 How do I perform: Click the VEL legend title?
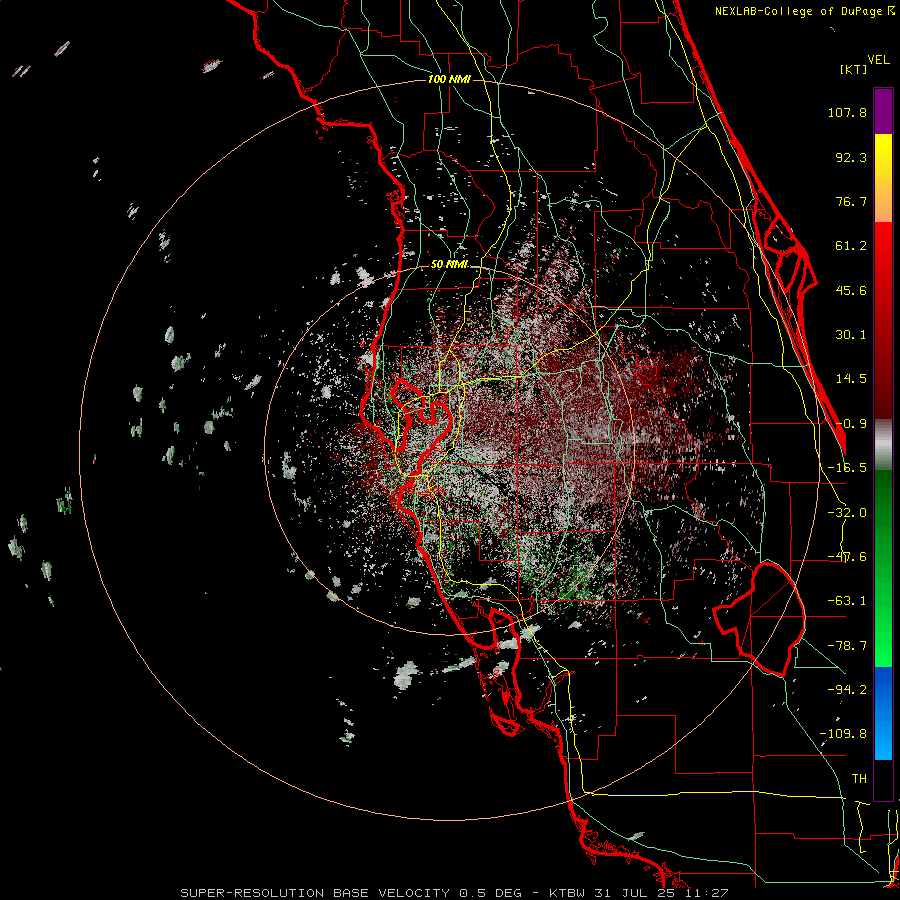pos(878,59)
